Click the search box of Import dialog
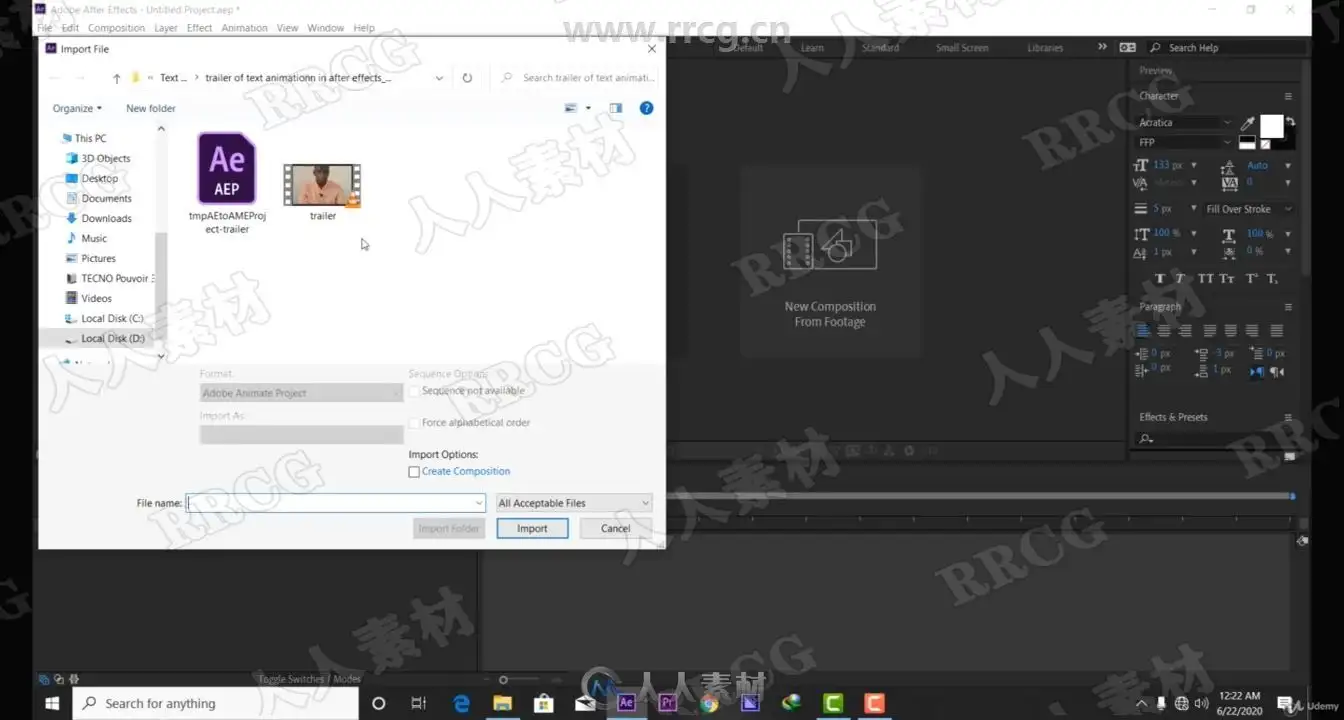Image resolution: width=1344 pixels, height=720 pixels. tap(578, 77)
